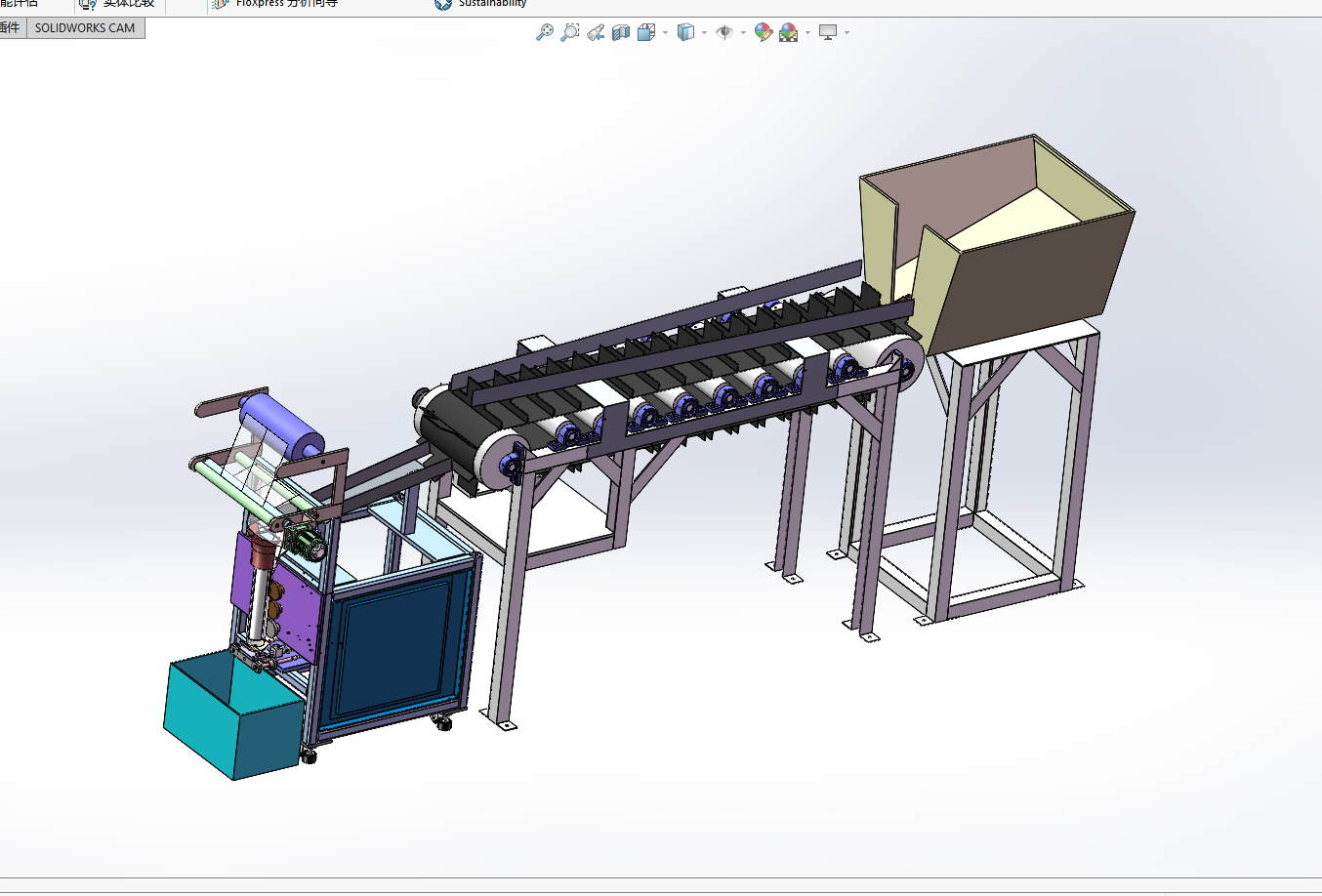Open the SOLIDWORKS CAM tab
The width and height of the screenshot is (1322, 896).
pyautogui.click(x=85, y=28)
